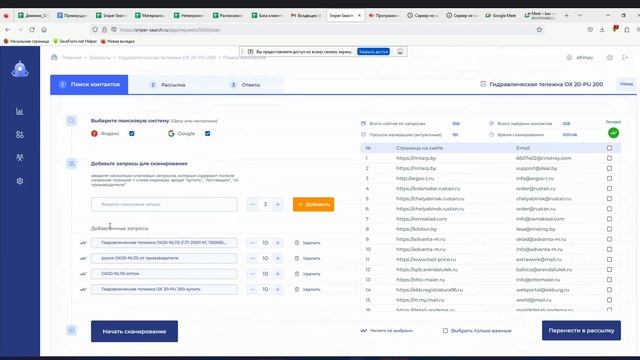Bookmark this page with the star

point(539,29)
